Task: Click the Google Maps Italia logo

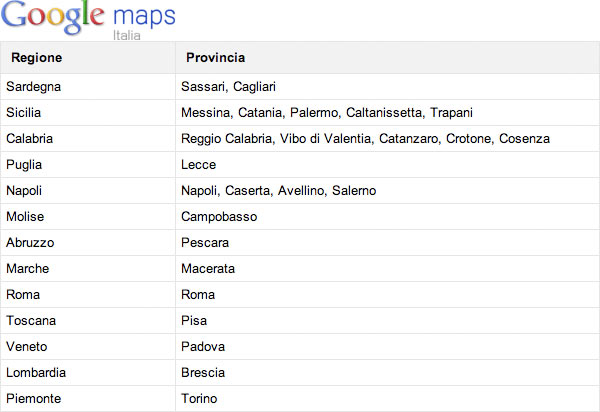Action: pos(89,20)
